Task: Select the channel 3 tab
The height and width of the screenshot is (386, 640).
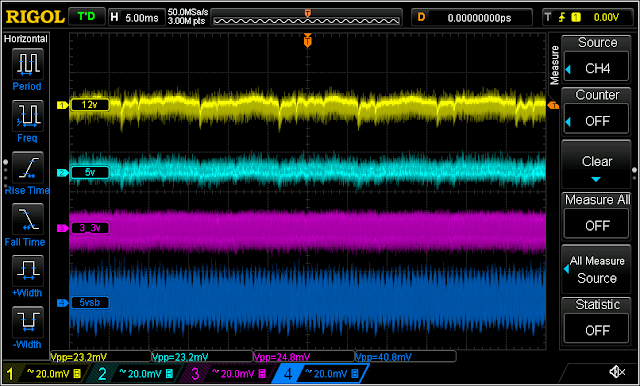Action: click(x=228, y=373)
